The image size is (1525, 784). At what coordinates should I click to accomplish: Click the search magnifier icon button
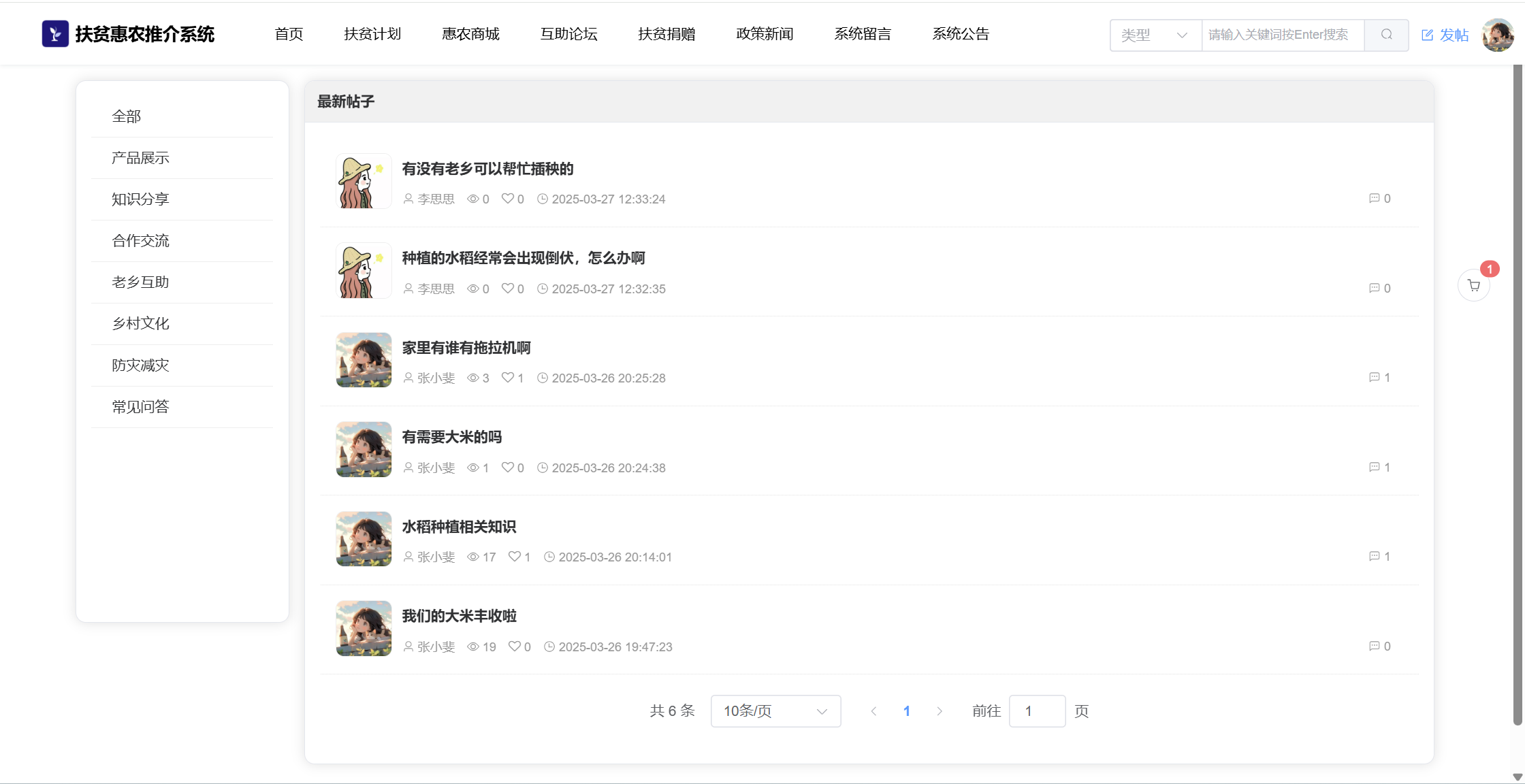(x=1386, y=35)
